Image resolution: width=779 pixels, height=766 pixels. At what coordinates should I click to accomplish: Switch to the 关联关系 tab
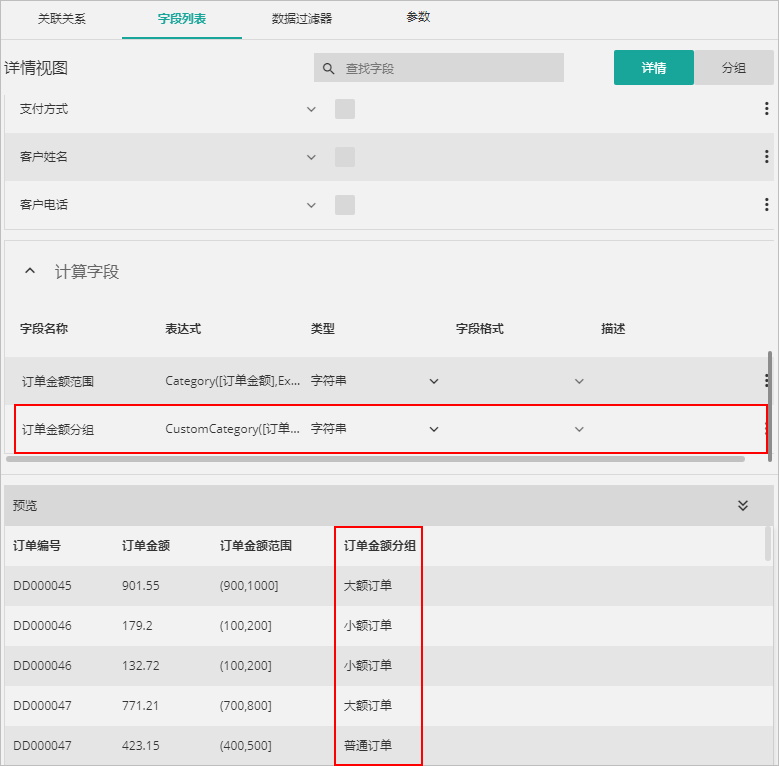click(x=62, y=19)
